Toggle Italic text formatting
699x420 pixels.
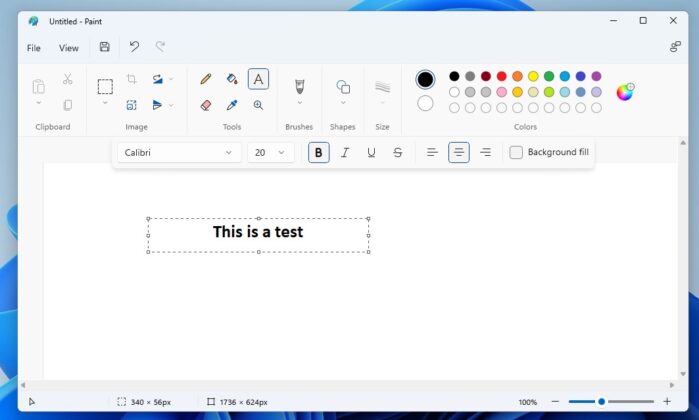[x=345, y=152]
